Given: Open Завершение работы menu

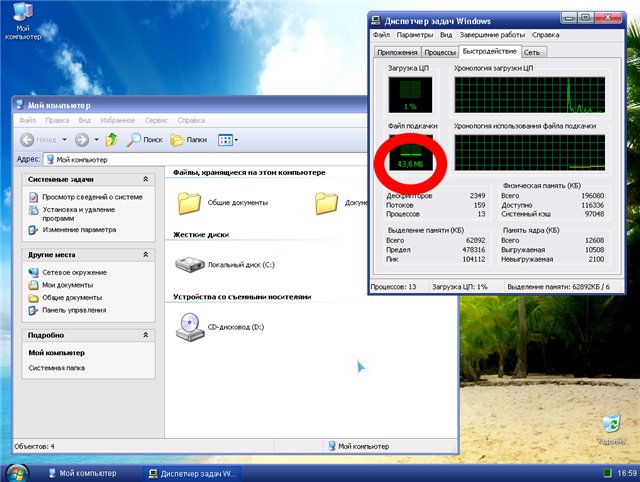Looking at the screenshot, I should 492,35.
